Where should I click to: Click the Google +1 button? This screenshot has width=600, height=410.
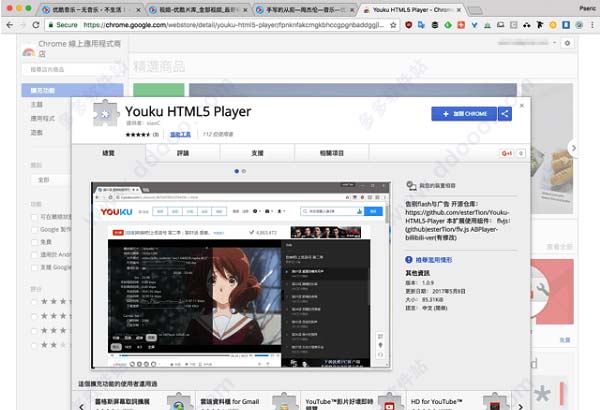click(507, 153)
